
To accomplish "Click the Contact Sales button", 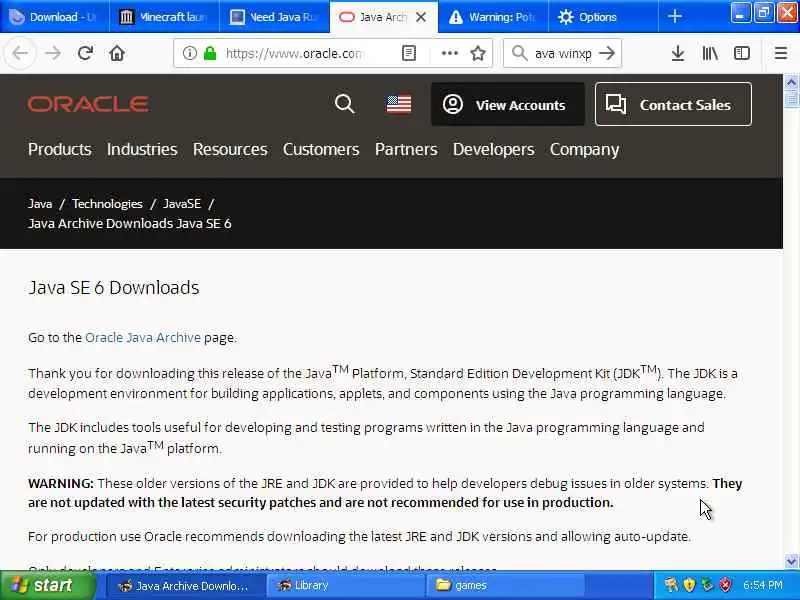I will [673, 104].
